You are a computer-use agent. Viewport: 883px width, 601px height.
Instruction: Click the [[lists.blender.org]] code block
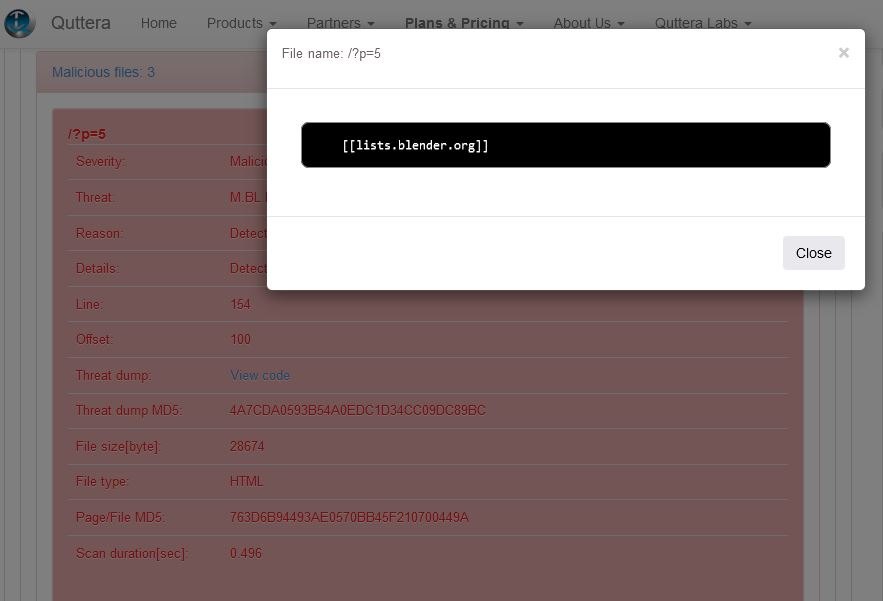click(x=565, y=145)
